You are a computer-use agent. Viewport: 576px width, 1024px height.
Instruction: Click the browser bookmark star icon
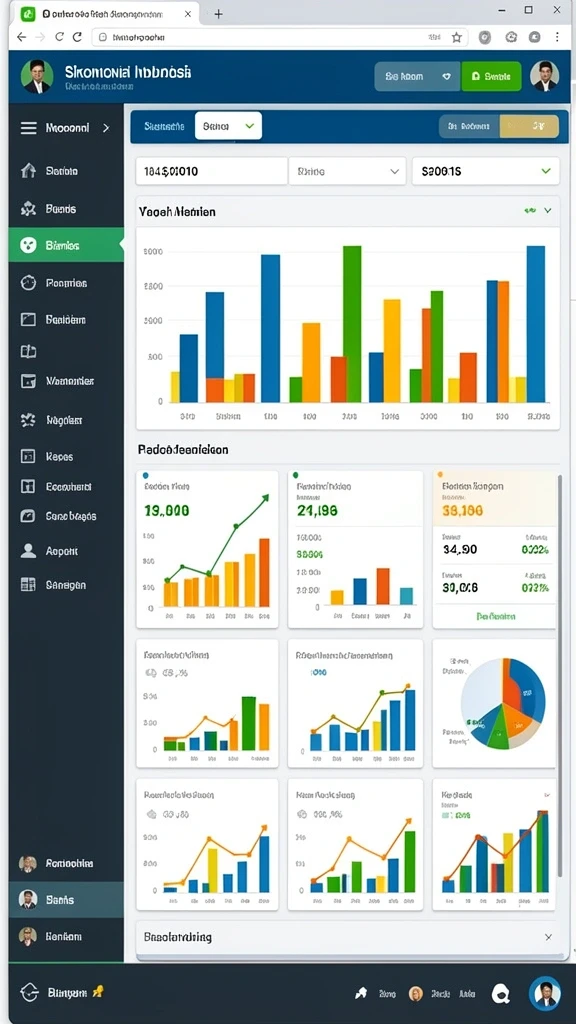tap(456, 37)
